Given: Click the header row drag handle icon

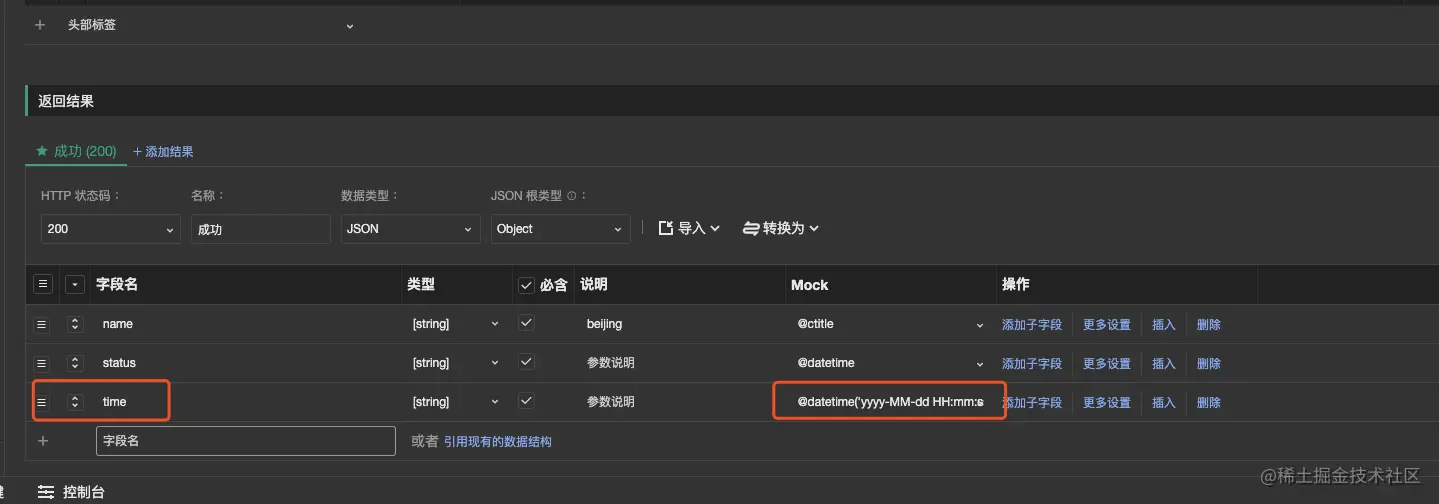Looking at the screenshot, I should (x=43, y=285).
